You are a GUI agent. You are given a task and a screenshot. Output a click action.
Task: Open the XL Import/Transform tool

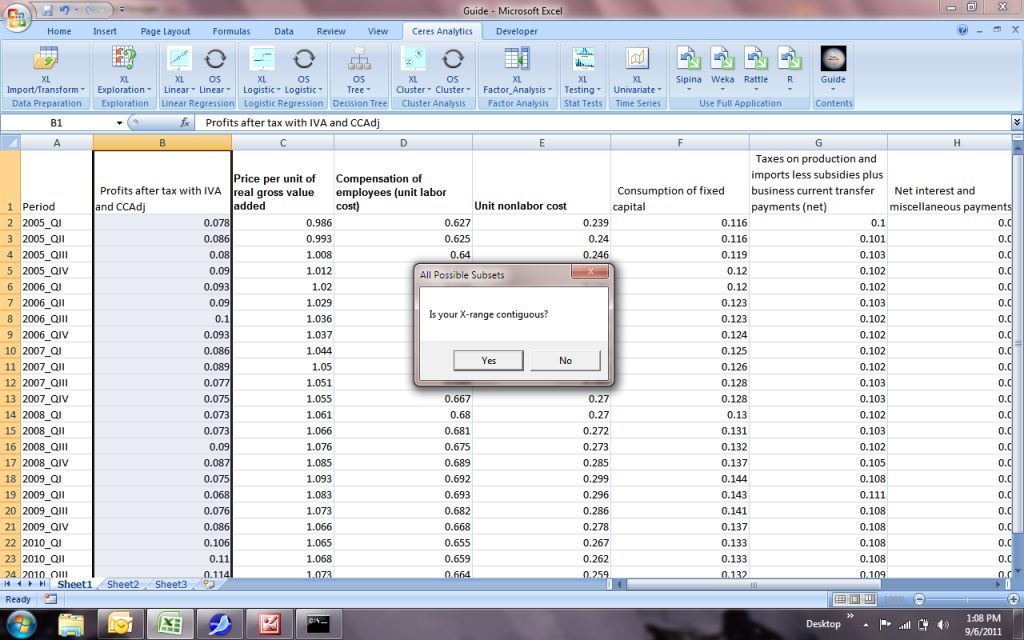point(46,71)
